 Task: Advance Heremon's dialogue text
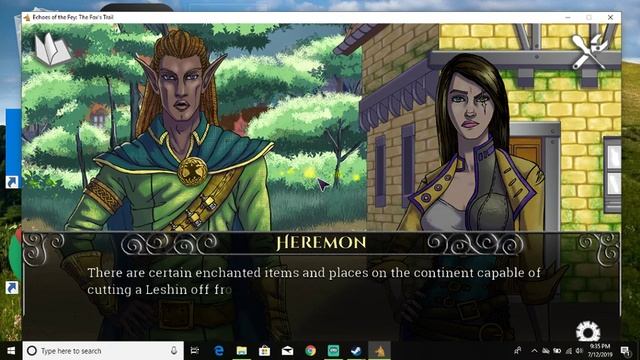(x=314, y=281)
